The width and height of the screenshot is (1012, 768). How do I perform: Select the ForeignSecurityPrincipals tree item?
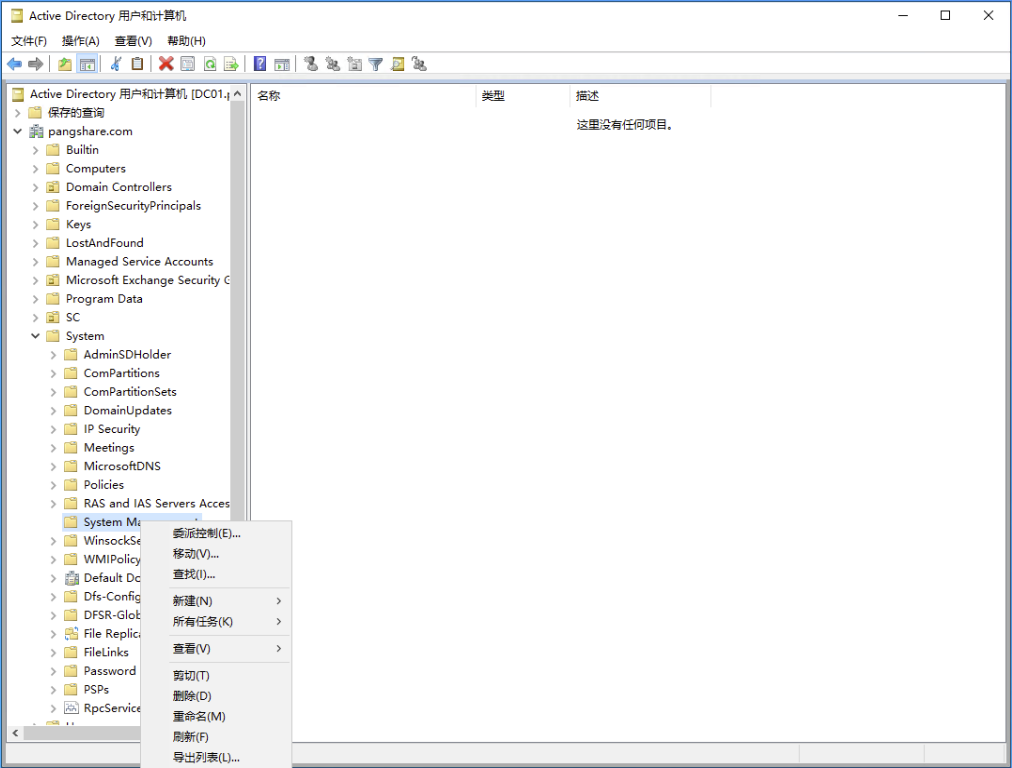tap(133, 206)
